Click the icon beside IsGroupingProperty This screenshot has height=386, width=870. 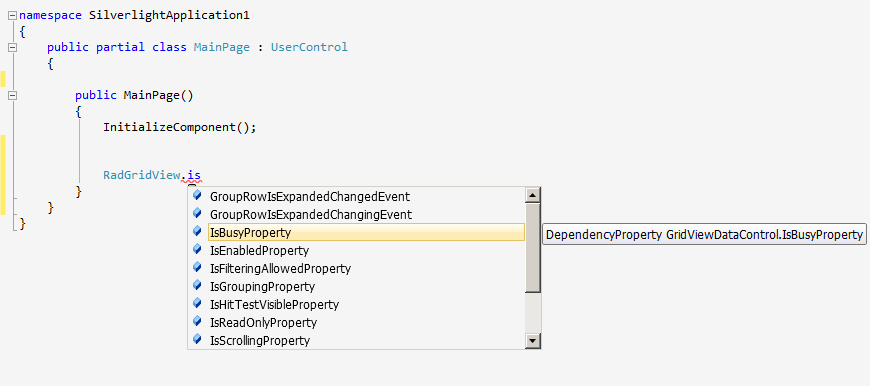coord(196,286)
